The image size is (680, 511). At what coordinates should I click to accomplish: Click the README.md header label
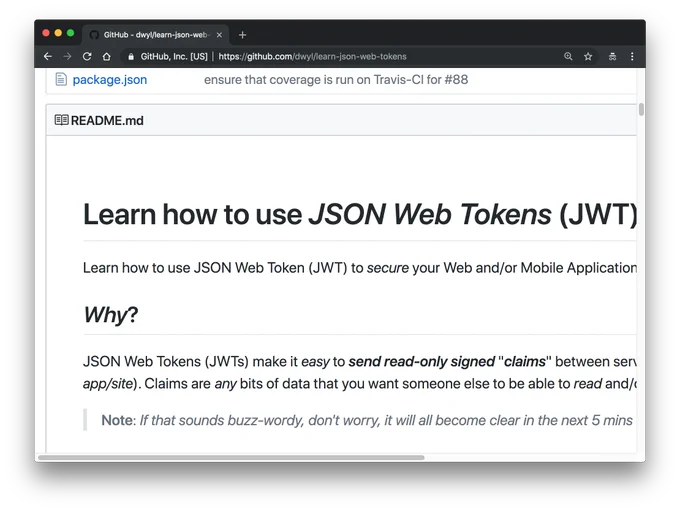tap(107, 121)
